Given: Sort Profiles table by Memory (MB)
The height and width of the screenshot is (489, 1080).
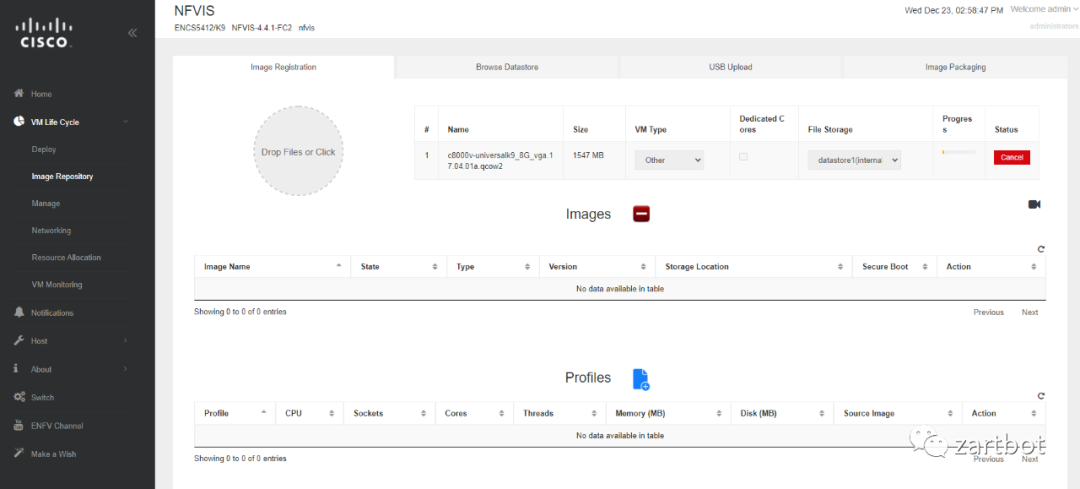Looking at the screenshot, I should point(668,413).
